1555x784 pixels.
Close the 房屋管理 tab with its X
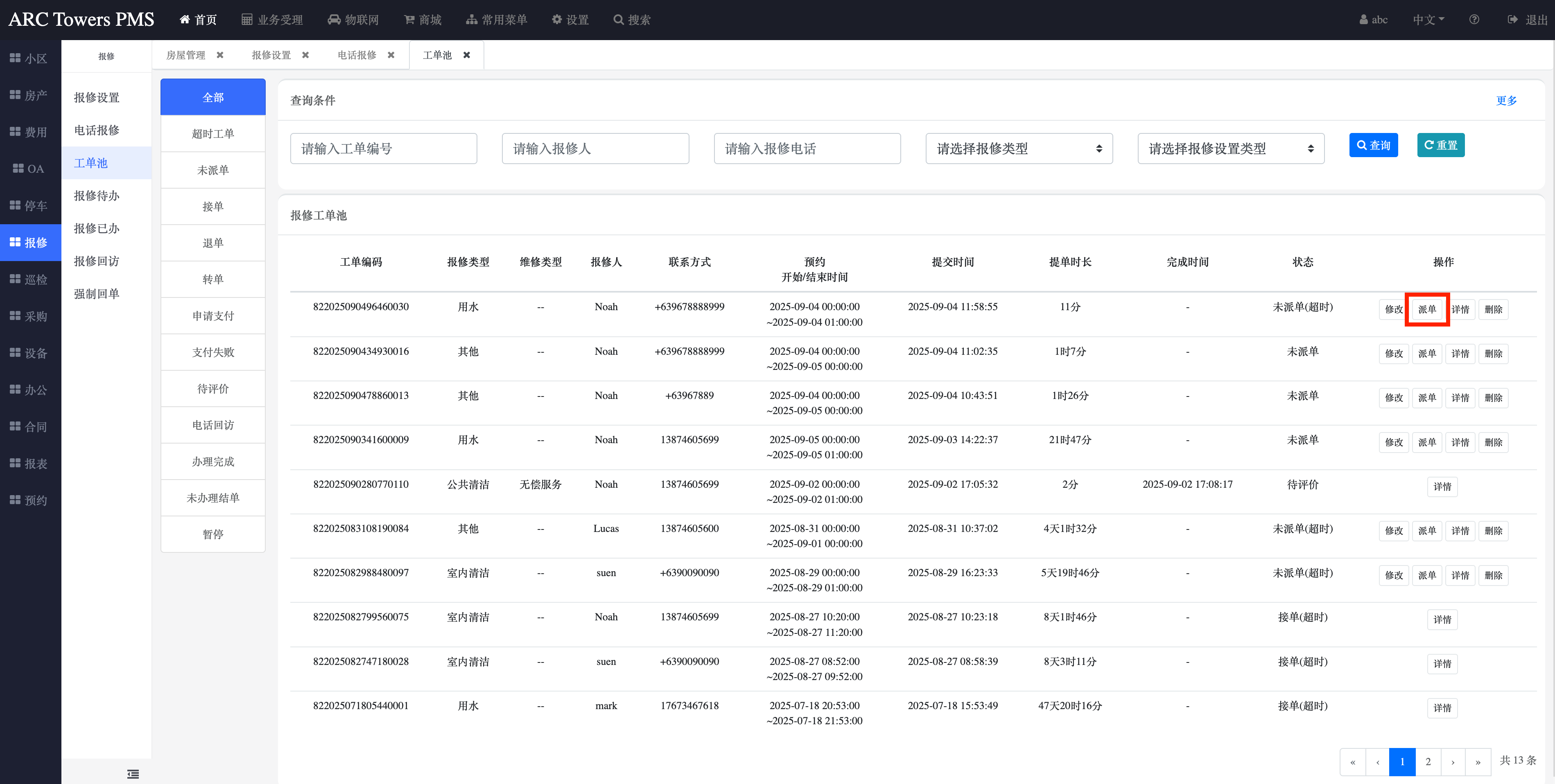[220, 55]
